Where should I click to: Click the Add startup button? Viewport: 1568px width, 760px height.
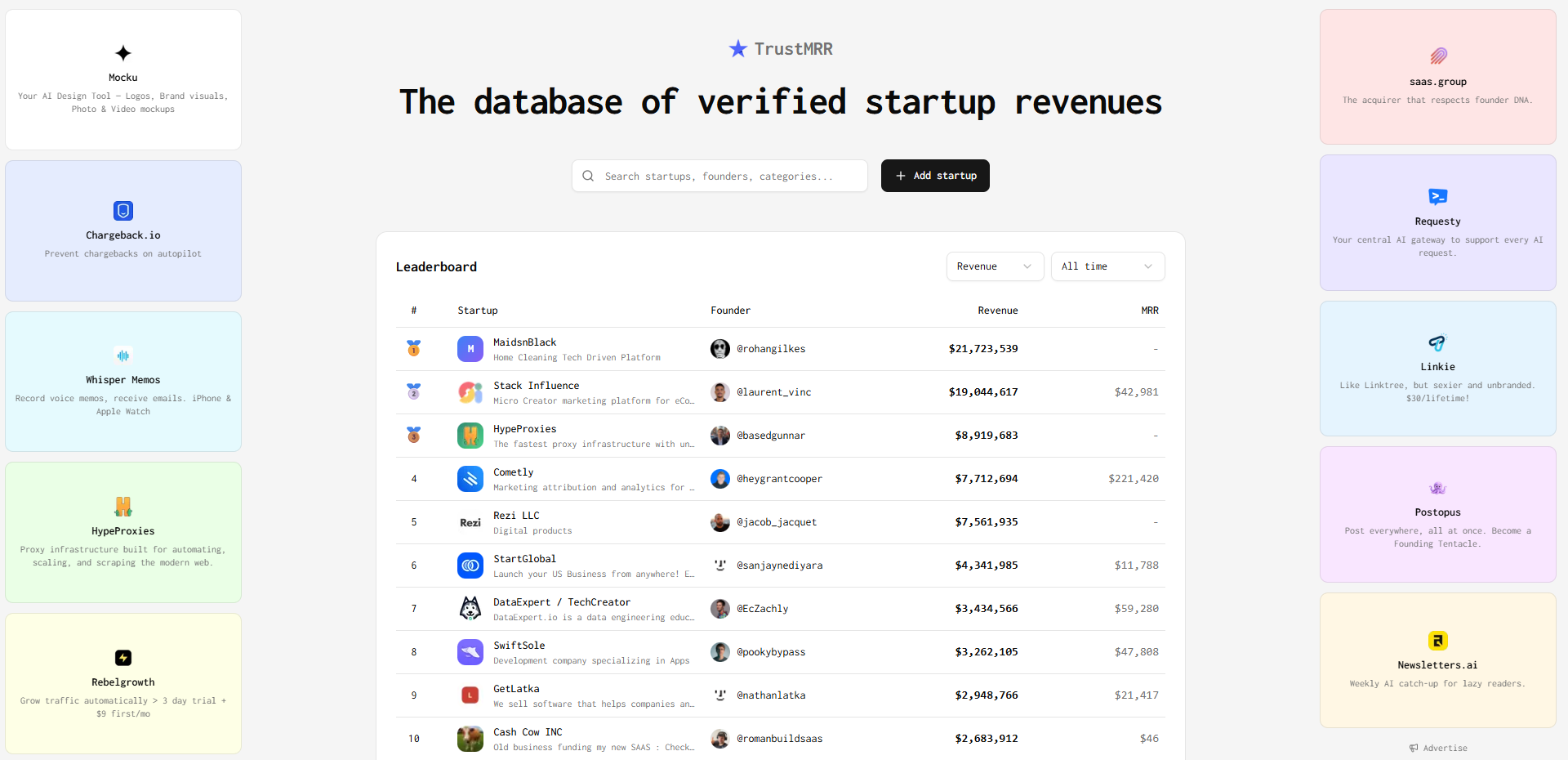tap(935, 176)
